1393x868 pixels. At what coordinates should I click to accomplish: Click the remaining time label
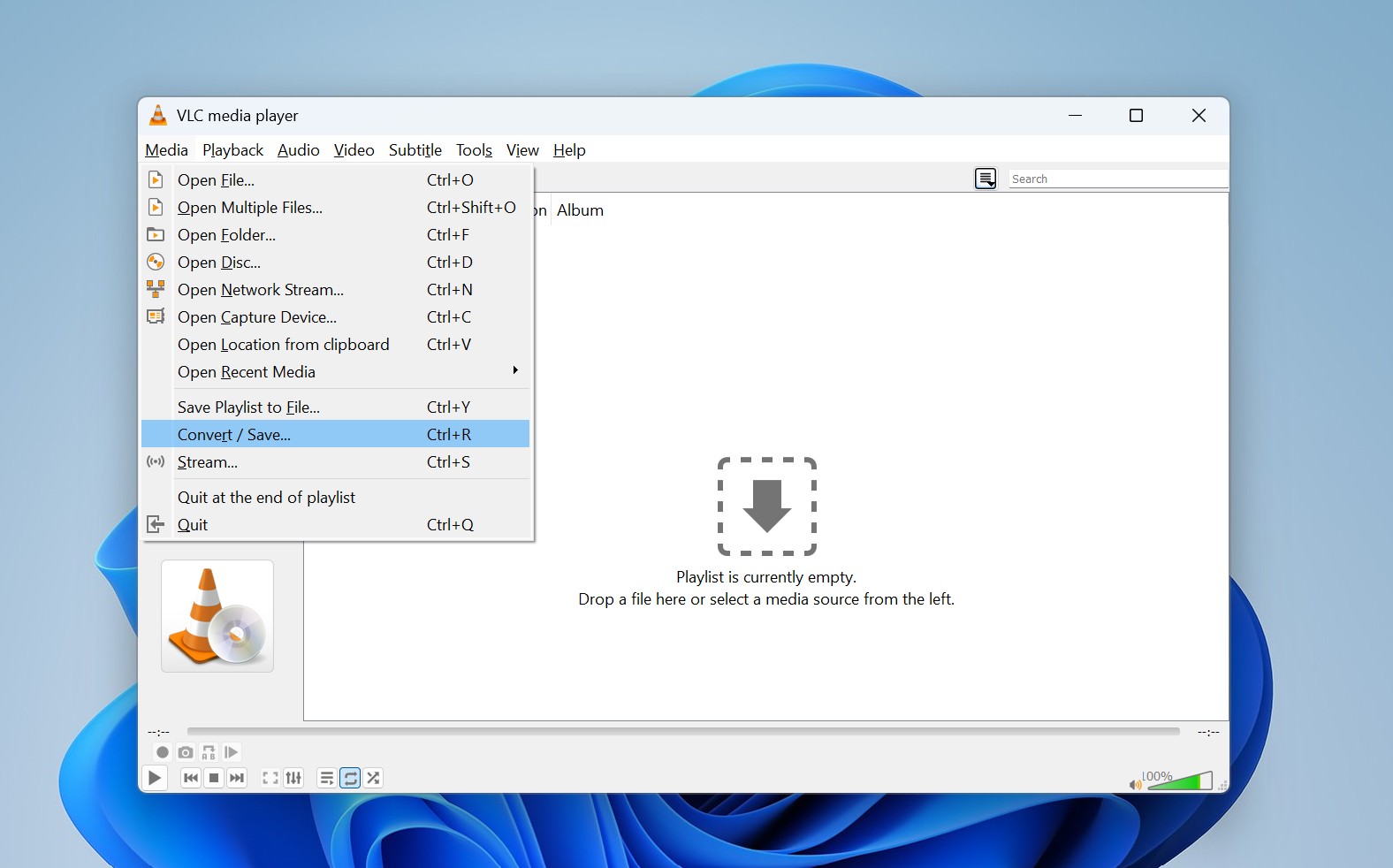[1208, 732]
